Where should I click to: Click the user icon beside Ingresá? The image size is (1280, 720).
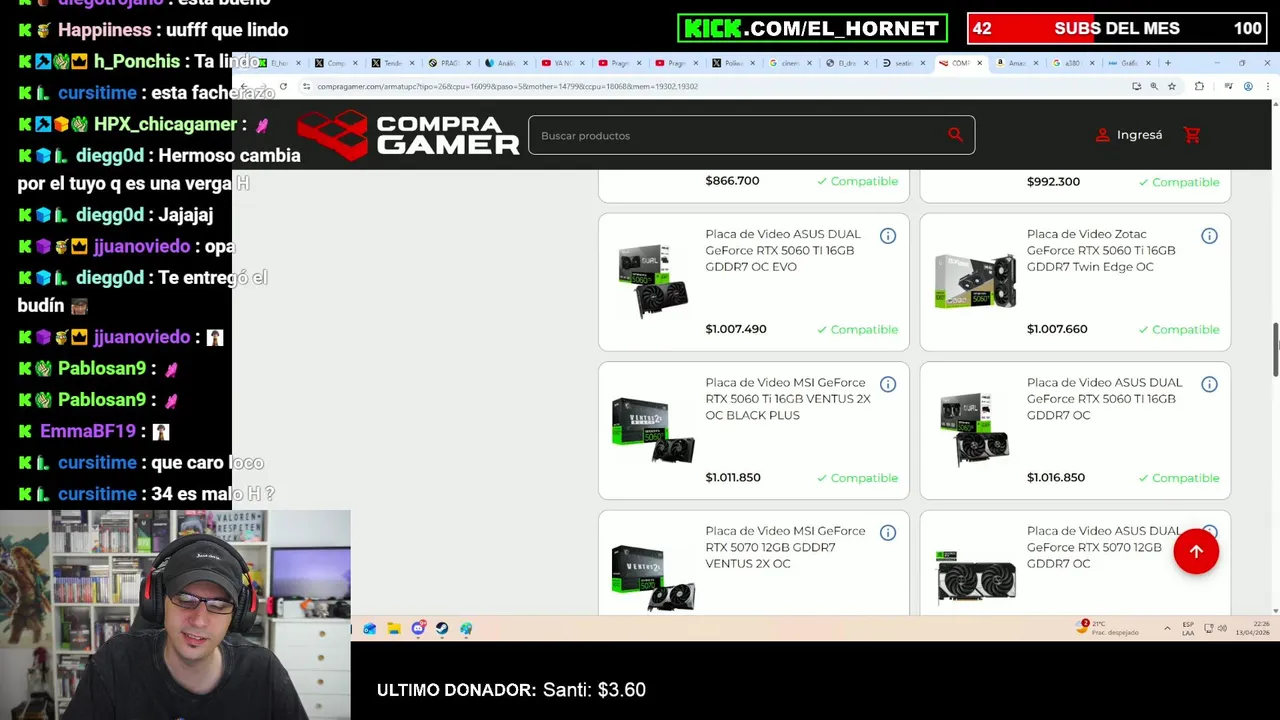coord(1102,135)
